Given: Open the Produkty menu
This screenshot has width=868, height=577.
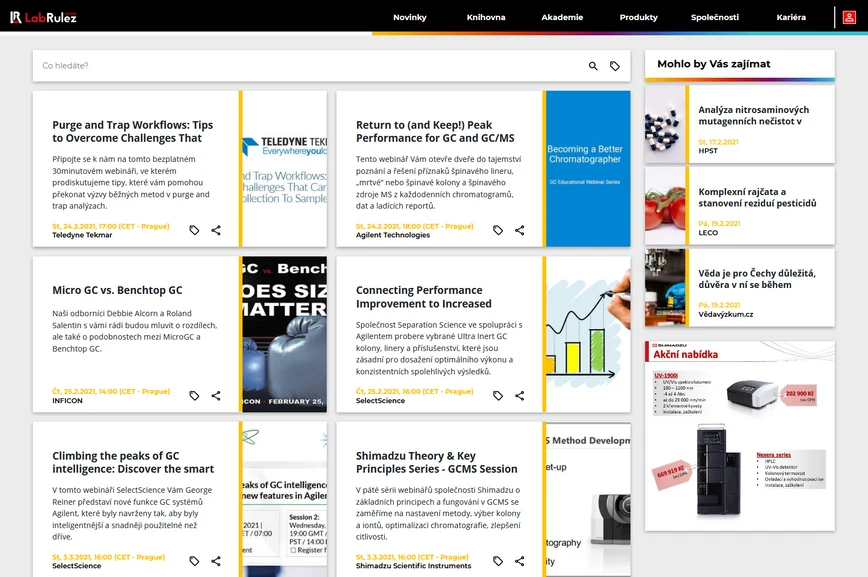Looking at the screenshot, I should coord(638,17).
